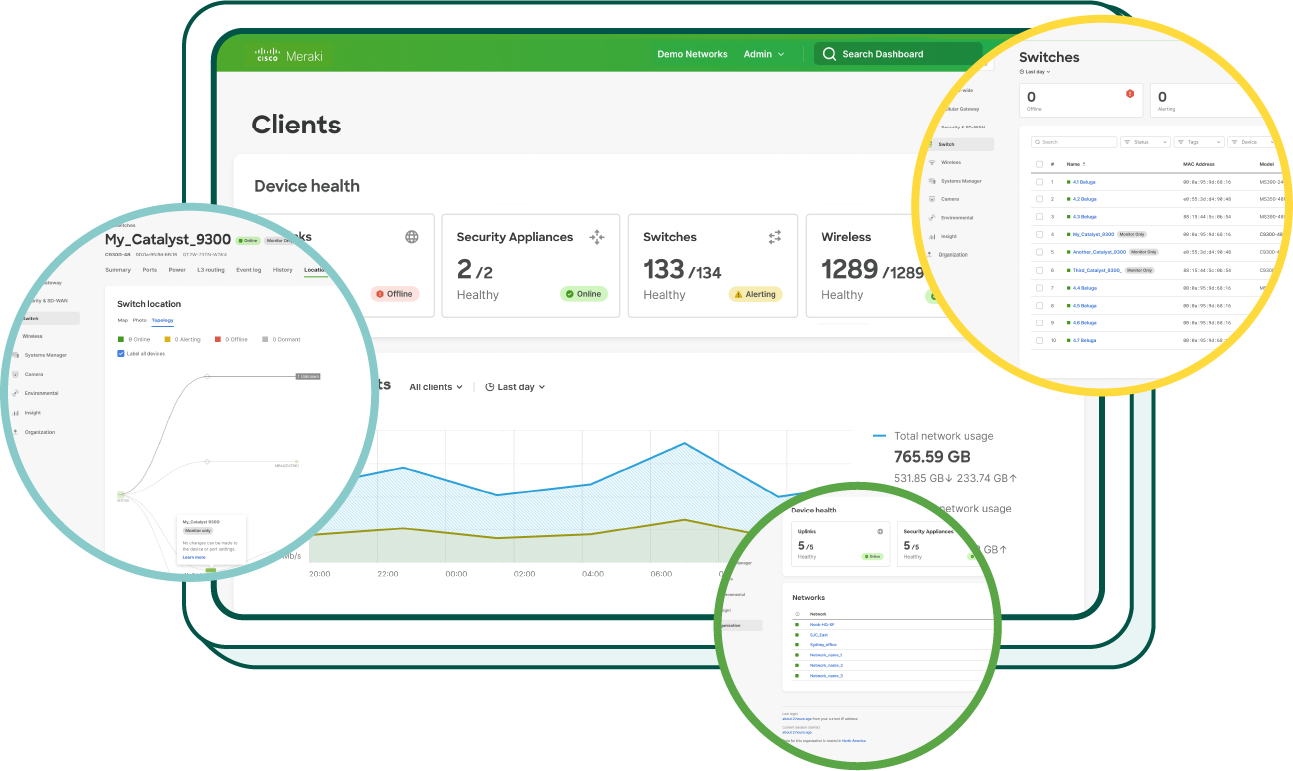Click the red alert icon on Offline card
Image resolution: width=1293 pixels, height=771 pixels.
pos(1130,93)
